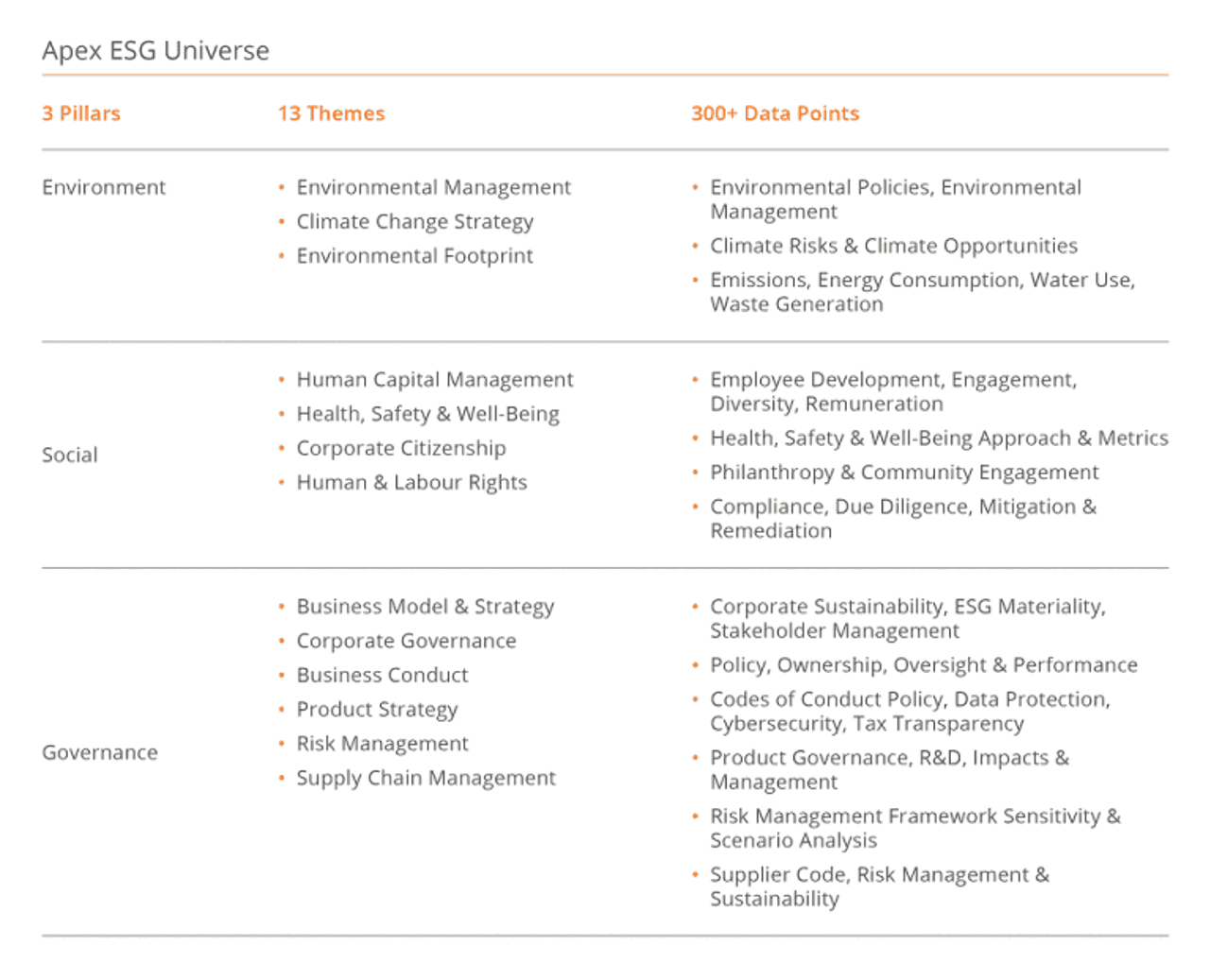Select Health, Safety & Well-Being Approach & Metrics

[x=939, y=438]
